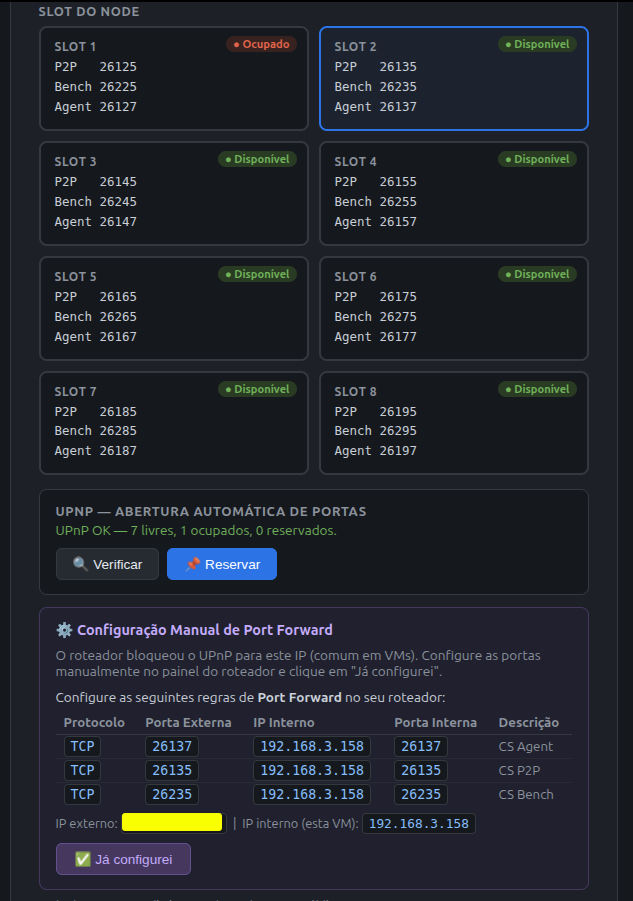Select the SLOT 2 card

point(454,79)
